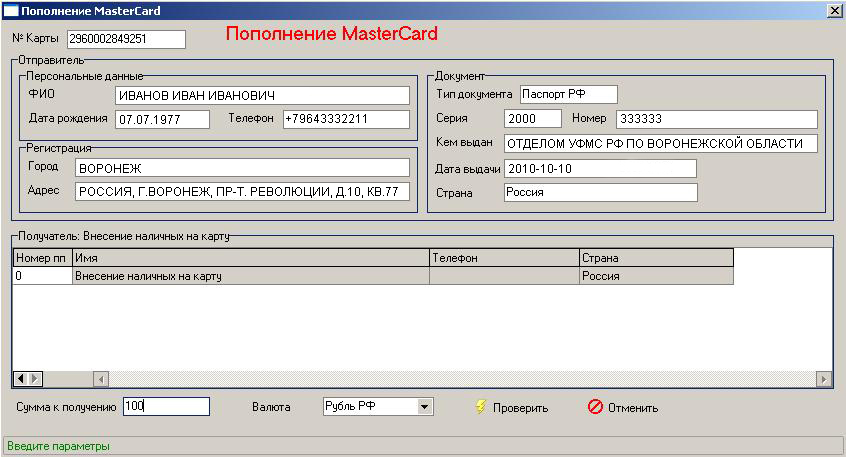Click the Персональные данные group label
This screenshot has height=457, width=846.
85,76
